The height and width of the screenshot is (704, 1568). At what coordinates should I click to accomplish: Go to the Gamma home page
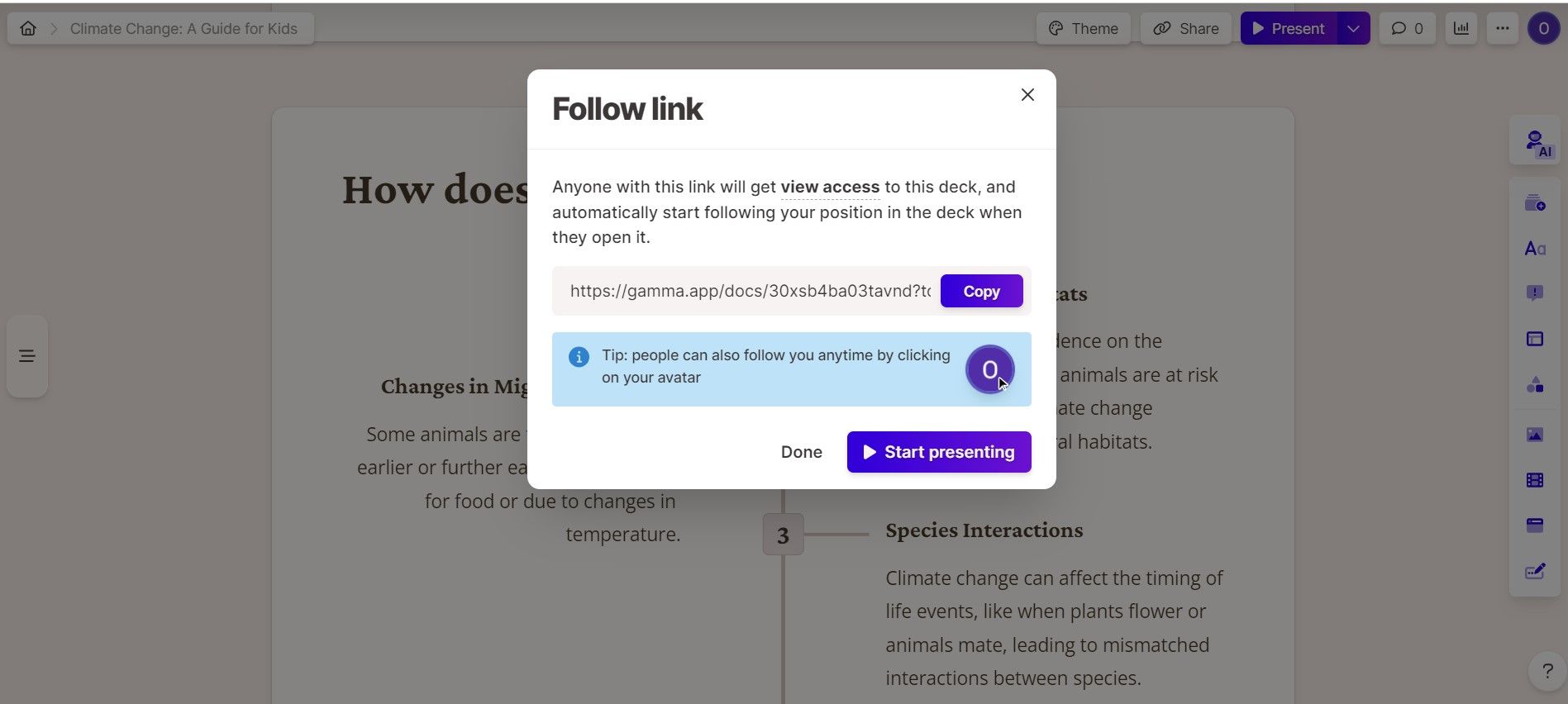point(27,28)
